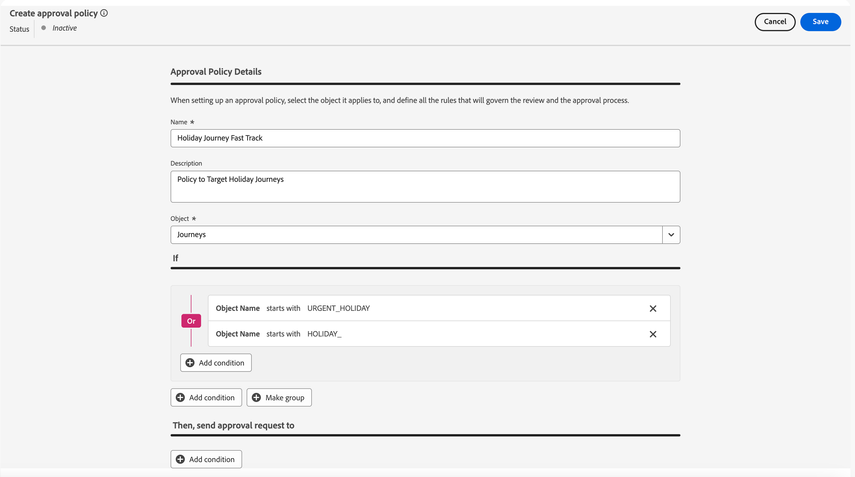The height and width of the screenshot is (477, 855).
Task: Toggle the pink Or operator badge
Action: [x=190, y=321]
